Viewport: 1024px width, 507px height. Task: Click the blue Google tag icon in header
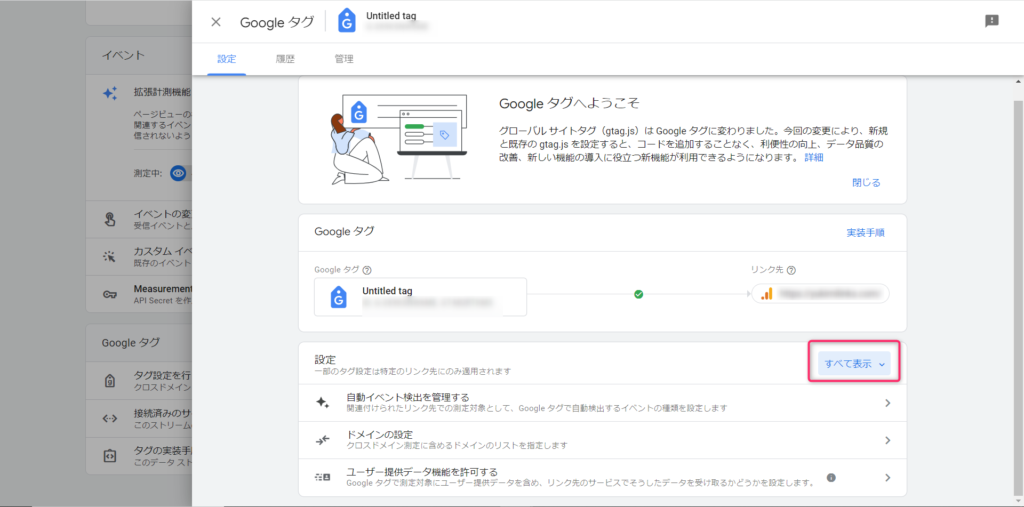[347, 22]
